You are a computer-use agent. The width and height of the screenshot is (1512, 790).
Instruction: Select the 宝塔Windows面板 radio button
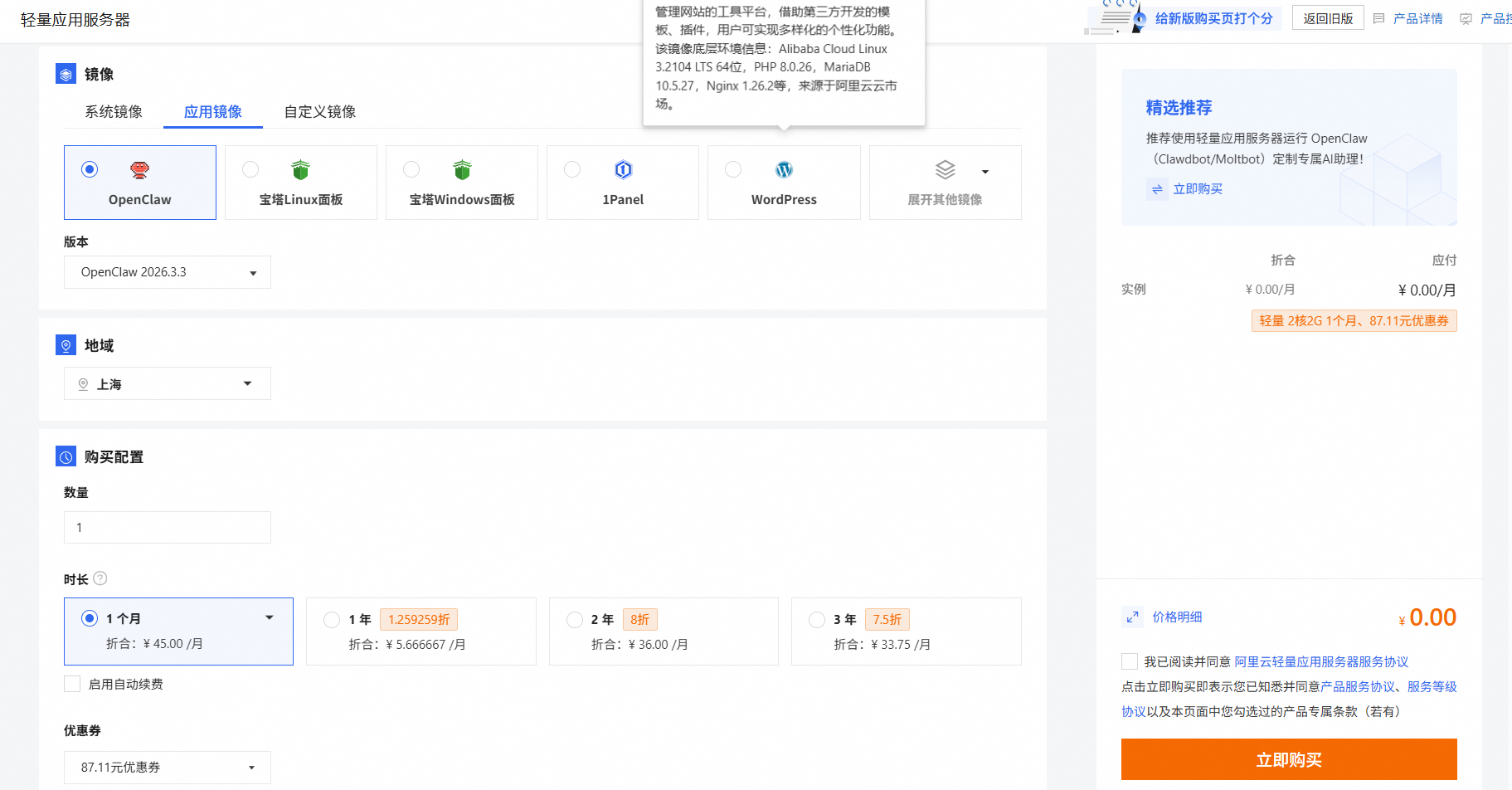[x=411, y=169]
